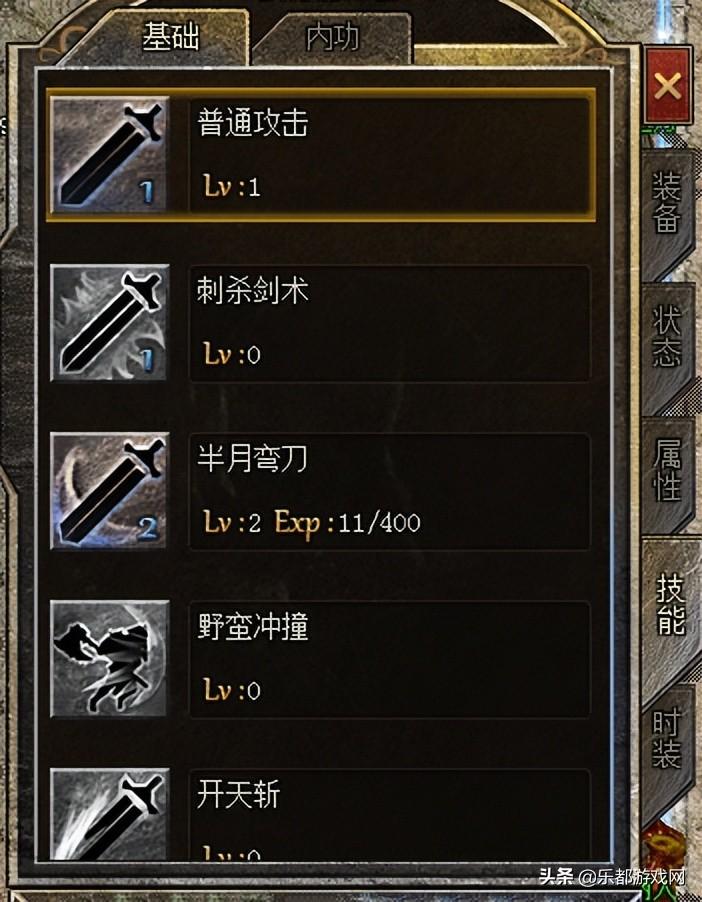Select the 半月弯刀 skill icon
The width and height of the screenshot is (702, 902).
[109, 491]
